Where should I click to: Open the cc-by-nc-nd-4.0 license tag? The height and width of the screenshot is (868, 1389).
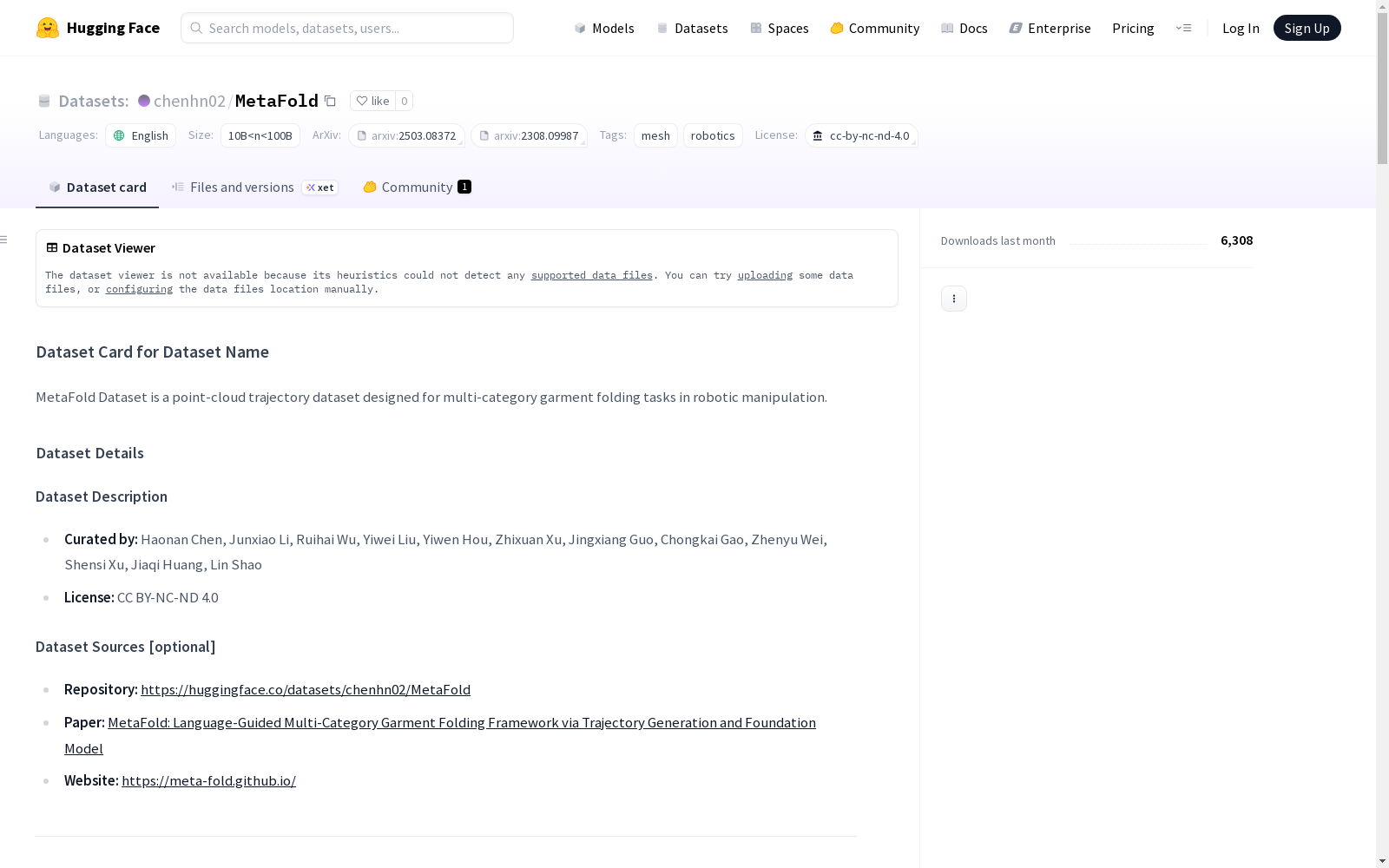tap(861, 135)
